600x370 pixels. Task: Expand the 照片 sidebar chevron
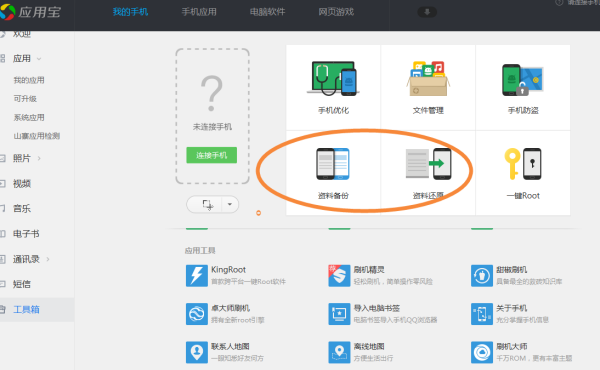click(39, 158)
